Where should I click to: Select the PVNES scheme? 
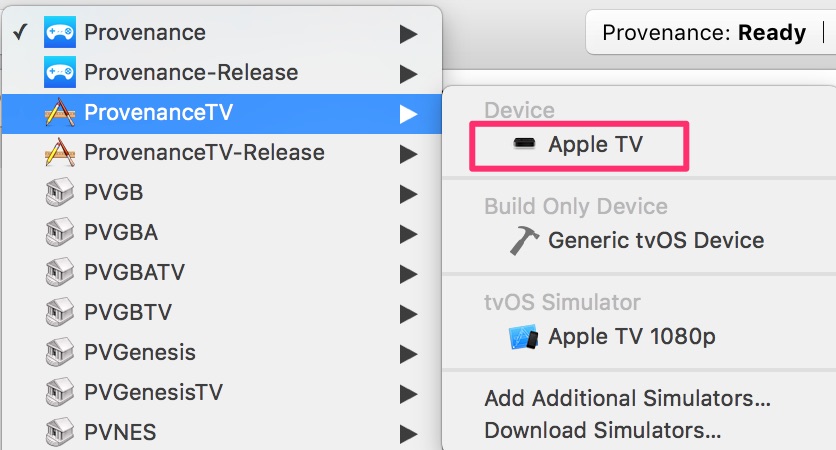120,433
